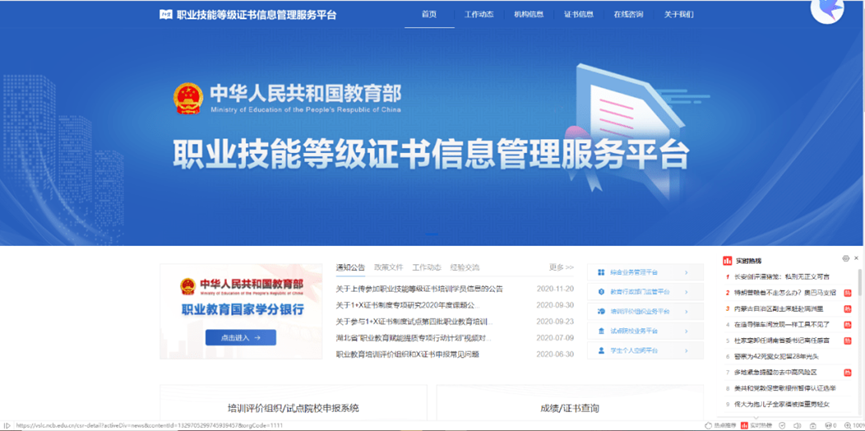Click the site logo icon beside 职业技能等级证书信息管理服务平台
865x431 pixels.
point(165,15)
